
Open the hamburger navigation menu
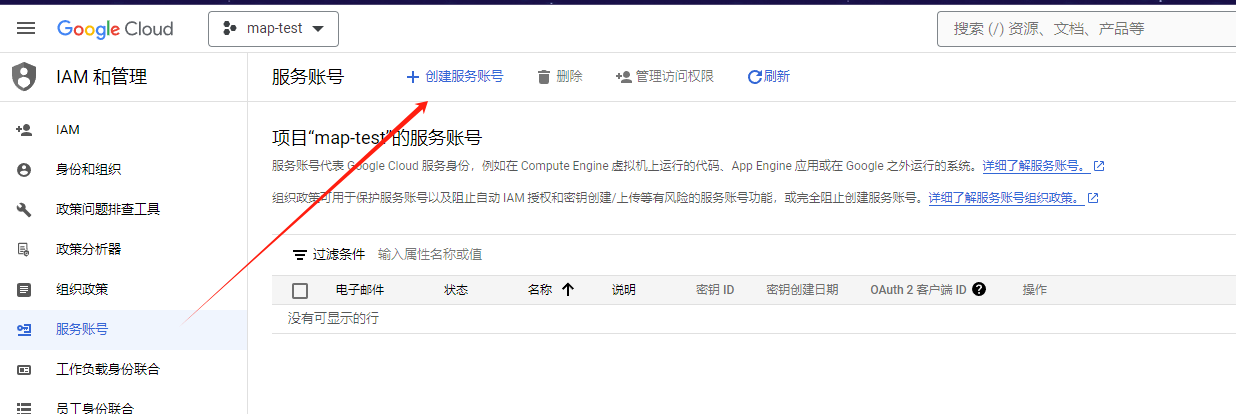[26, 28]
